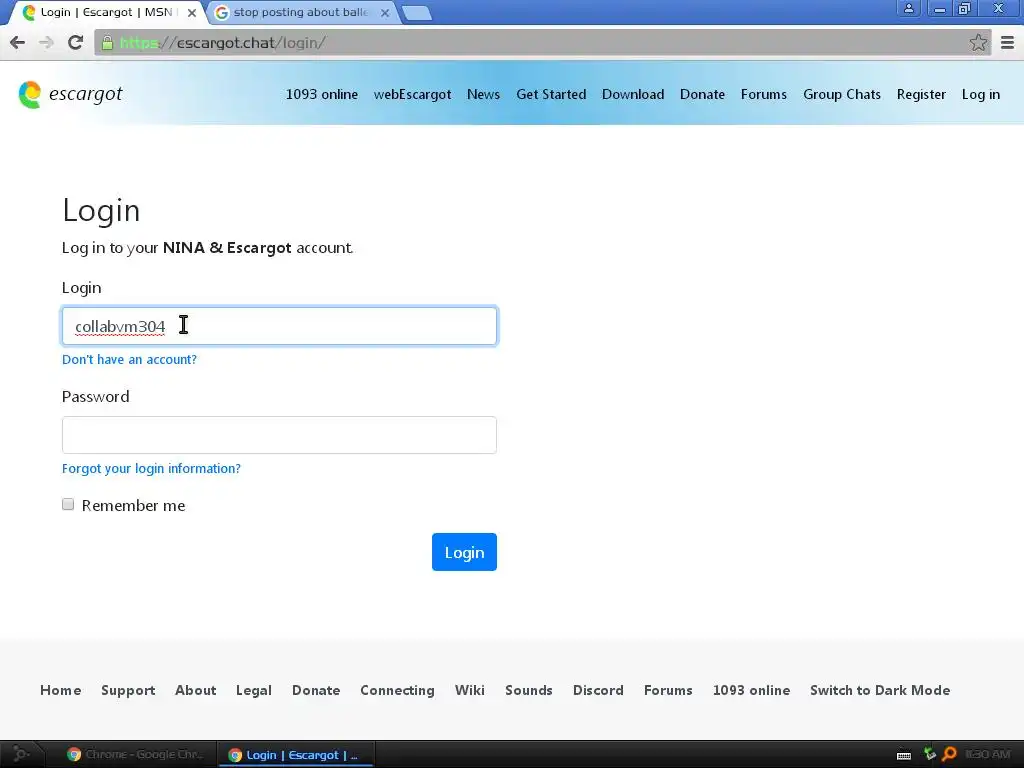Click the blue Login button
Image resolution: width=1024 pixels, height=768 pixels.
click(x=464, y=552)
